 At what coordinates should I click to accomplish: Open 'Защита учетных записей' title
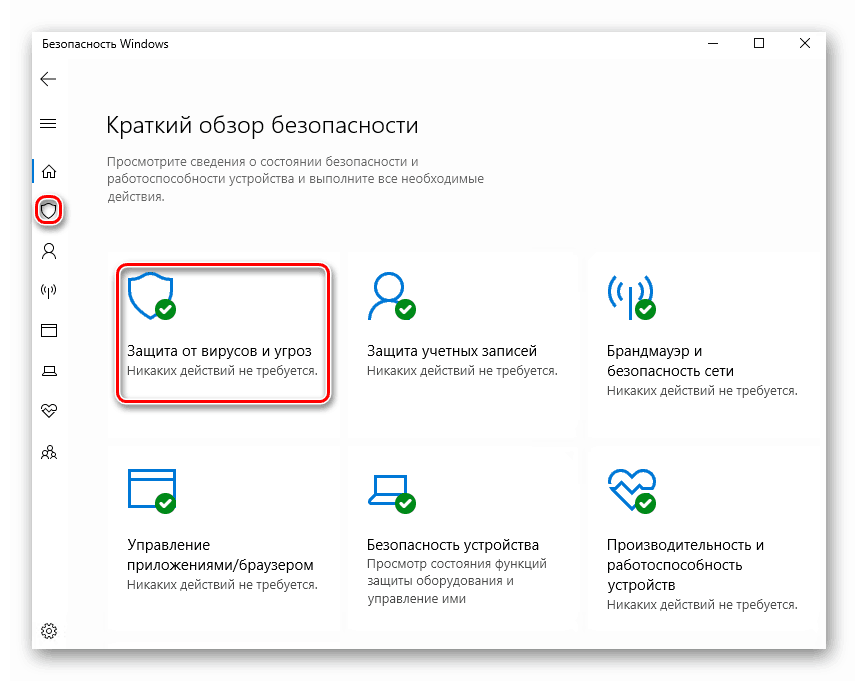[451, 351]
